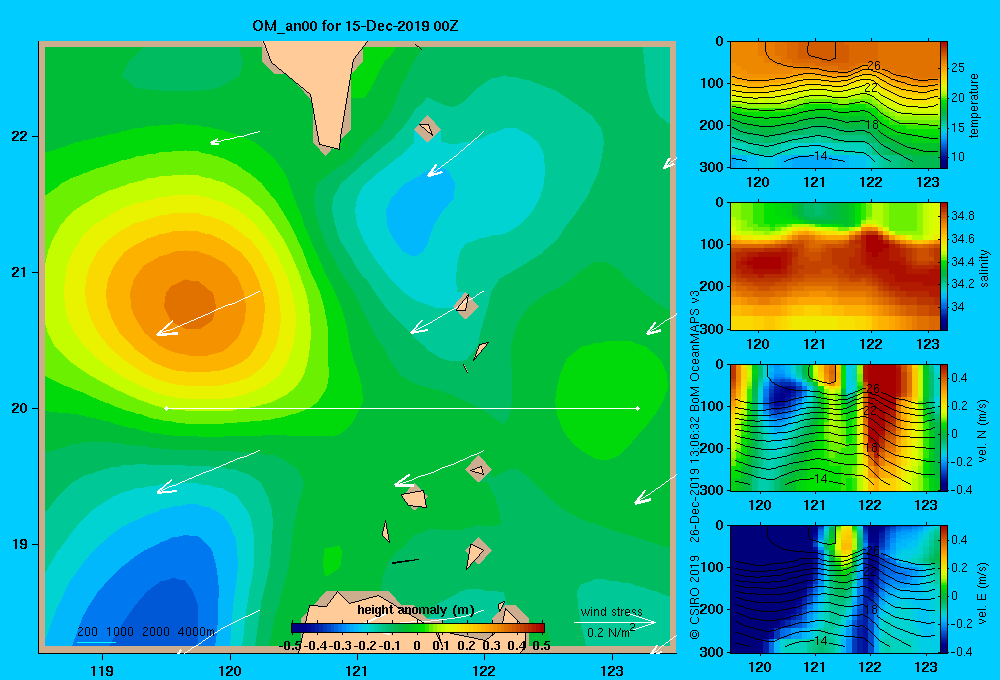This screenshot has height=680, width=1000.
Task: Open the northward velocity section panel
Action: (x=834, y=427)
